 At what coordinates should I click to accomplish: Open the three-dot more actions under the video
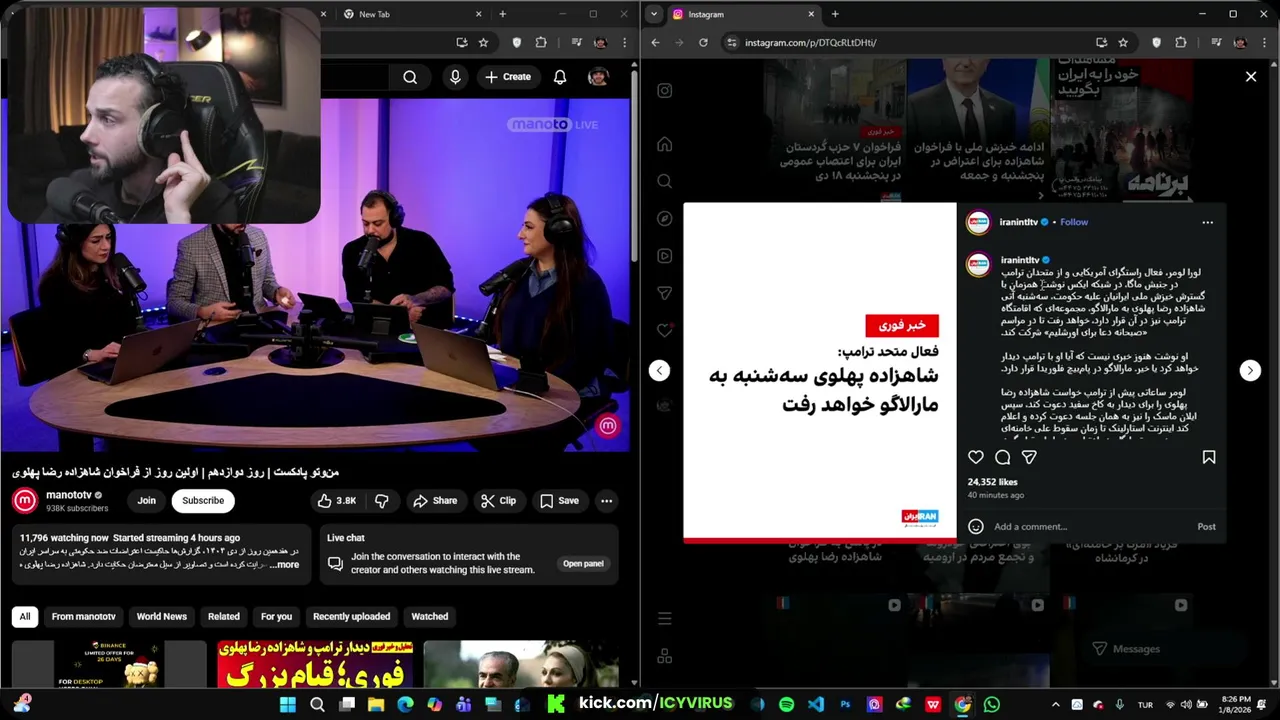(606, 501)
